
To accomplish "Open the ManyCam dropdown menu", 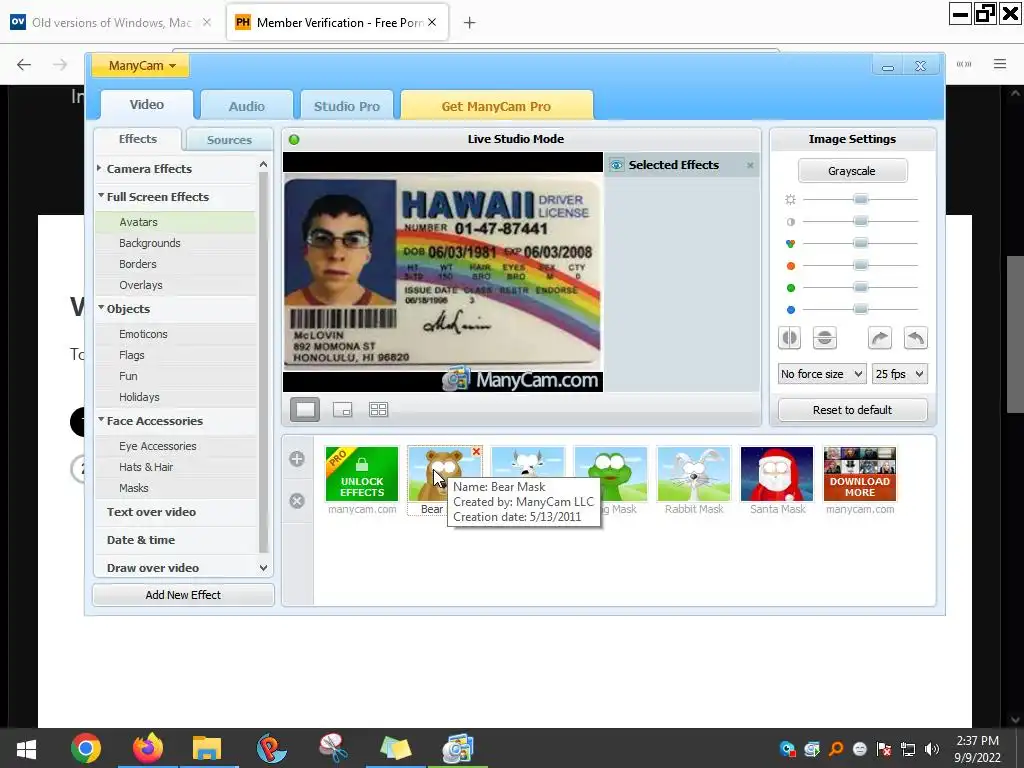I will coord(141,65).
